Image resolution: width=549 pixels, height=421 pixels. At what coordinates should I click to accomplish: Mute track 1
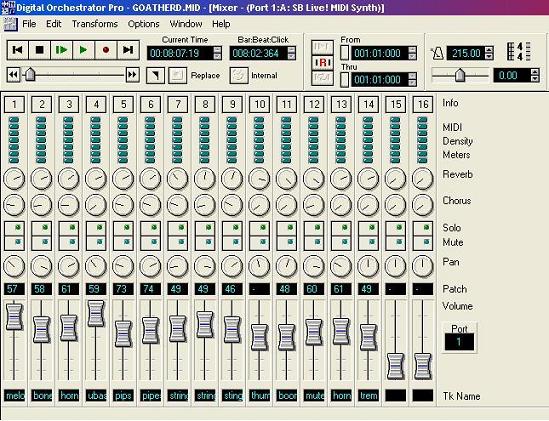point(14,243)
